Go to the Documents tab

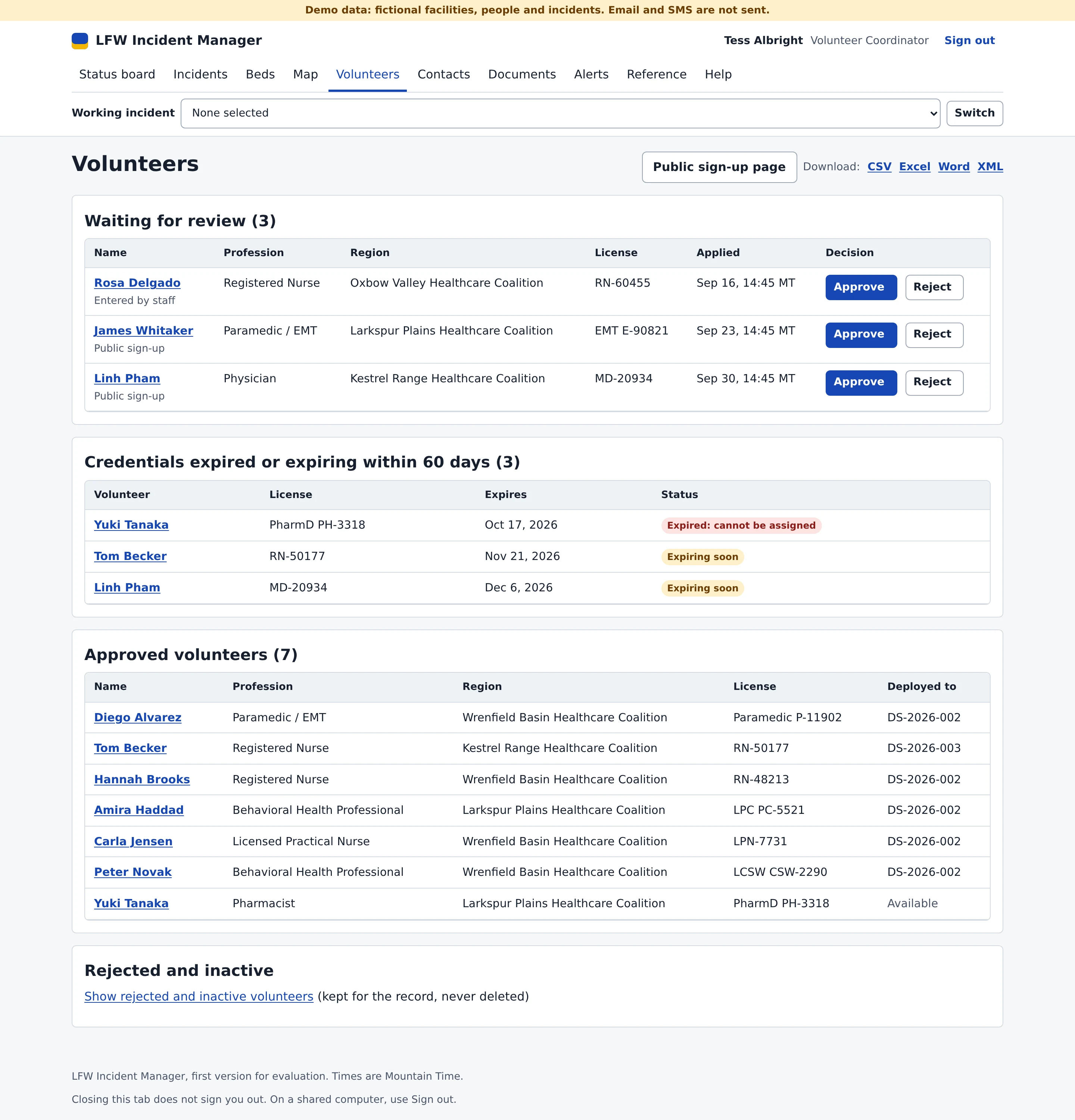coord(522,74)
